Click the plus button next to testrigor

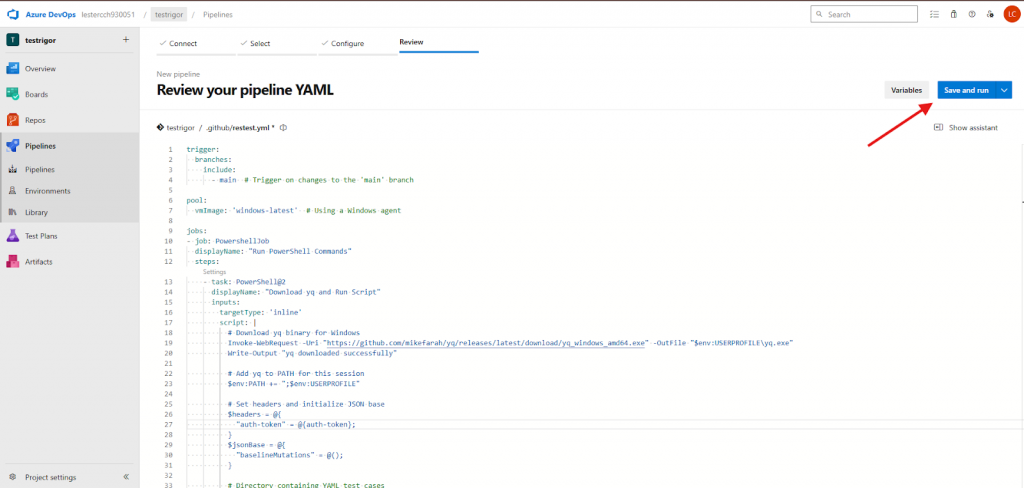pyautogui.click(x=126, y=39)
